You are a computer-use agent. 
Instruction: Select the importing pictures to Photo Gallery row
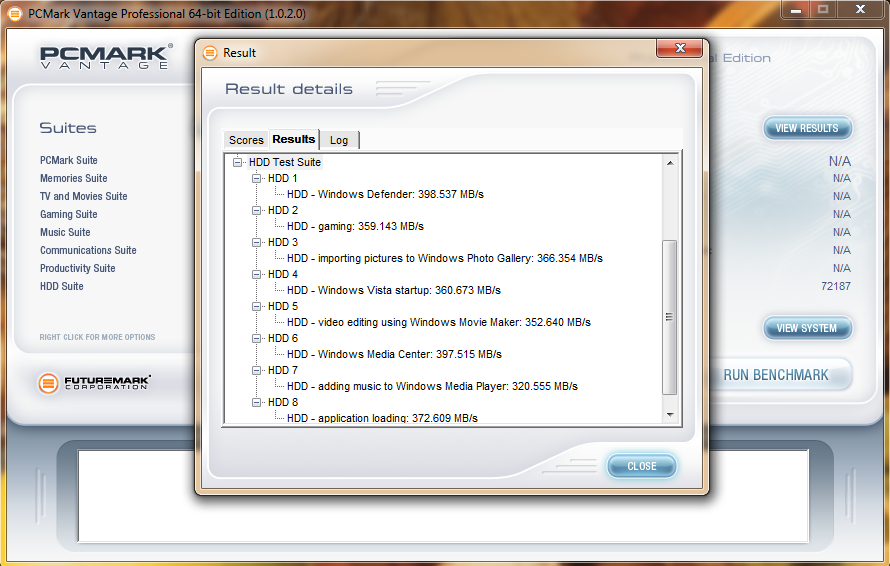pyautogui.click(x=445, y=258)
